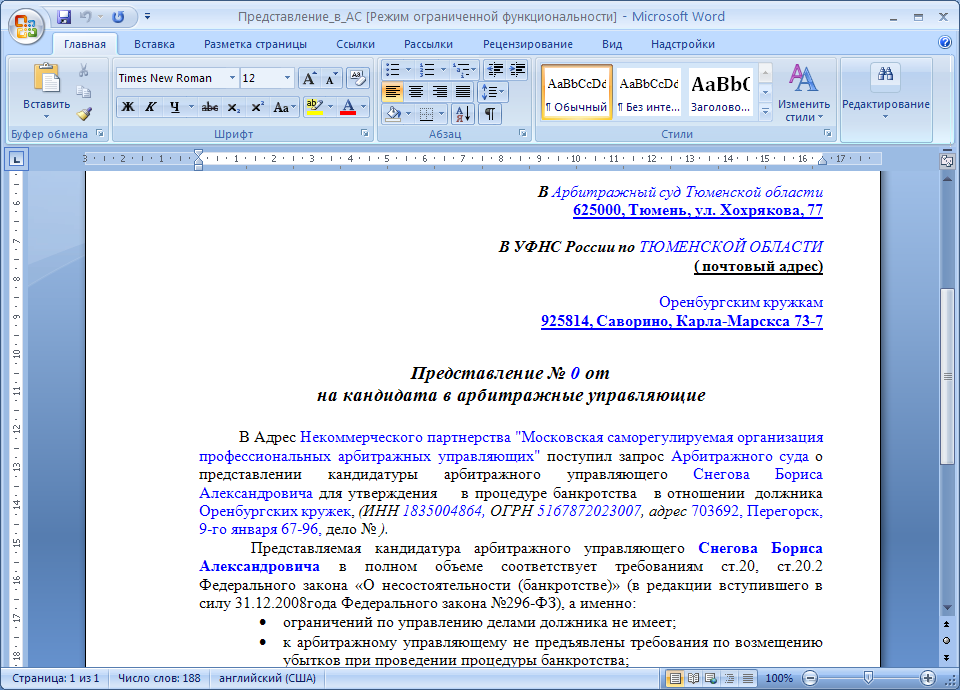This screenshot has width=960, height=690.
Task: Click the Increase Indent icon
Action: [517, 70]
